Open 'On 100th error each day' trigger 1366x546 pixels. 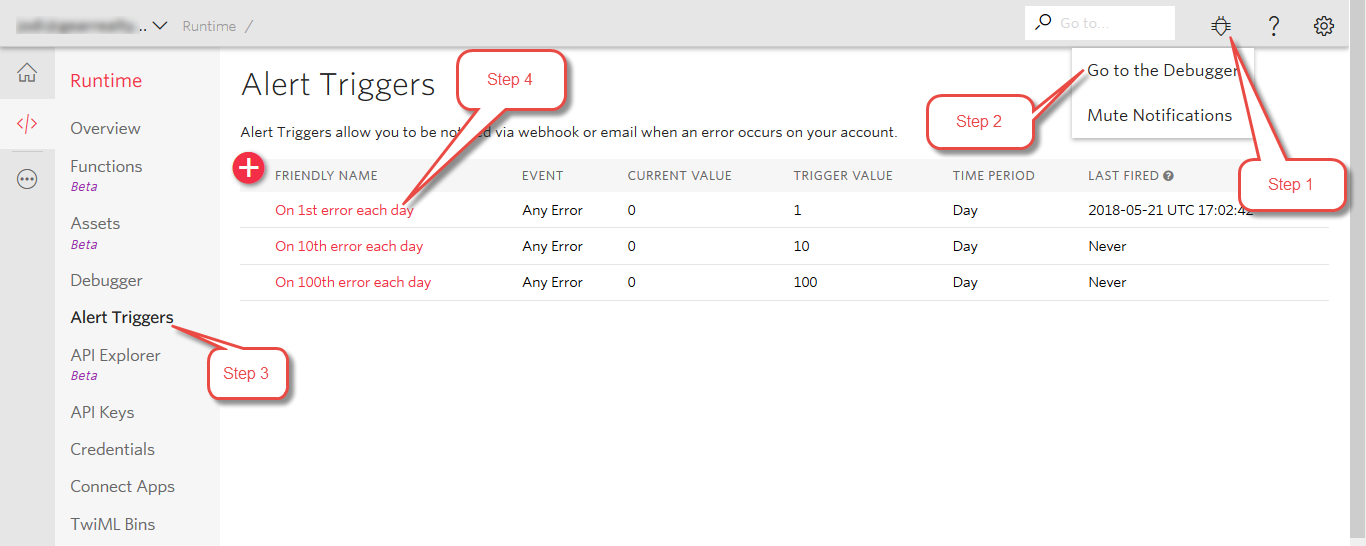pos(353,282)
